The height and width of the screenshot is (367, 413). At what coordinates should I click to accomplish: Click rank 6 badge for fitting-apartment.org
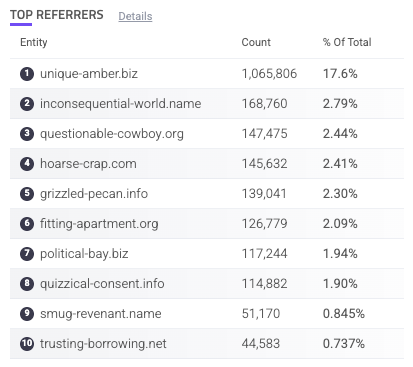pyautogui.click(x=27, y=224)
